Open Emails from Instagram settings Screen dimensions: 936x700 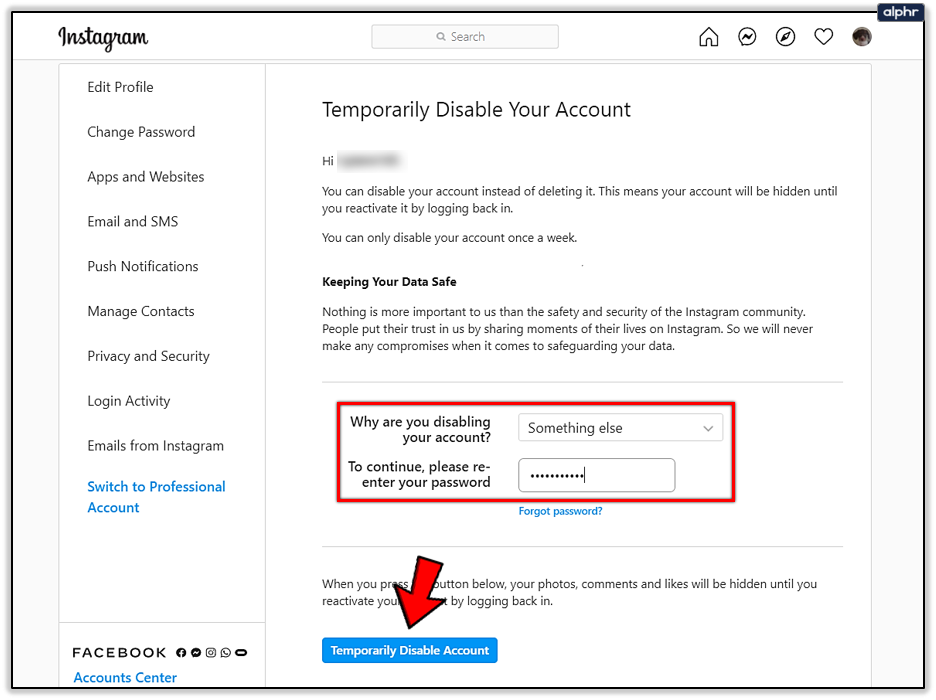155,446
